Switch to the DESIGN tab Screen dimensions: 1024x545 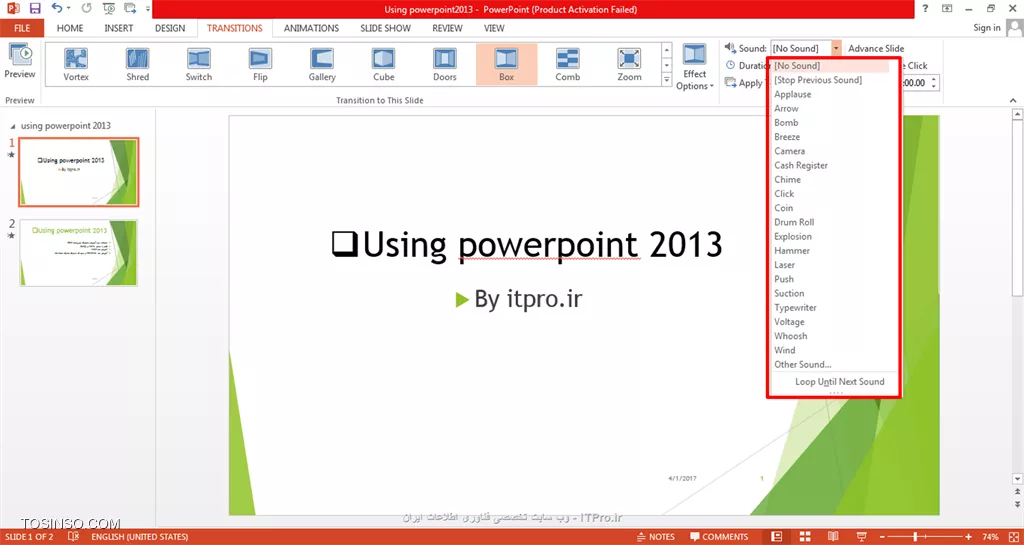coord(170,28)
